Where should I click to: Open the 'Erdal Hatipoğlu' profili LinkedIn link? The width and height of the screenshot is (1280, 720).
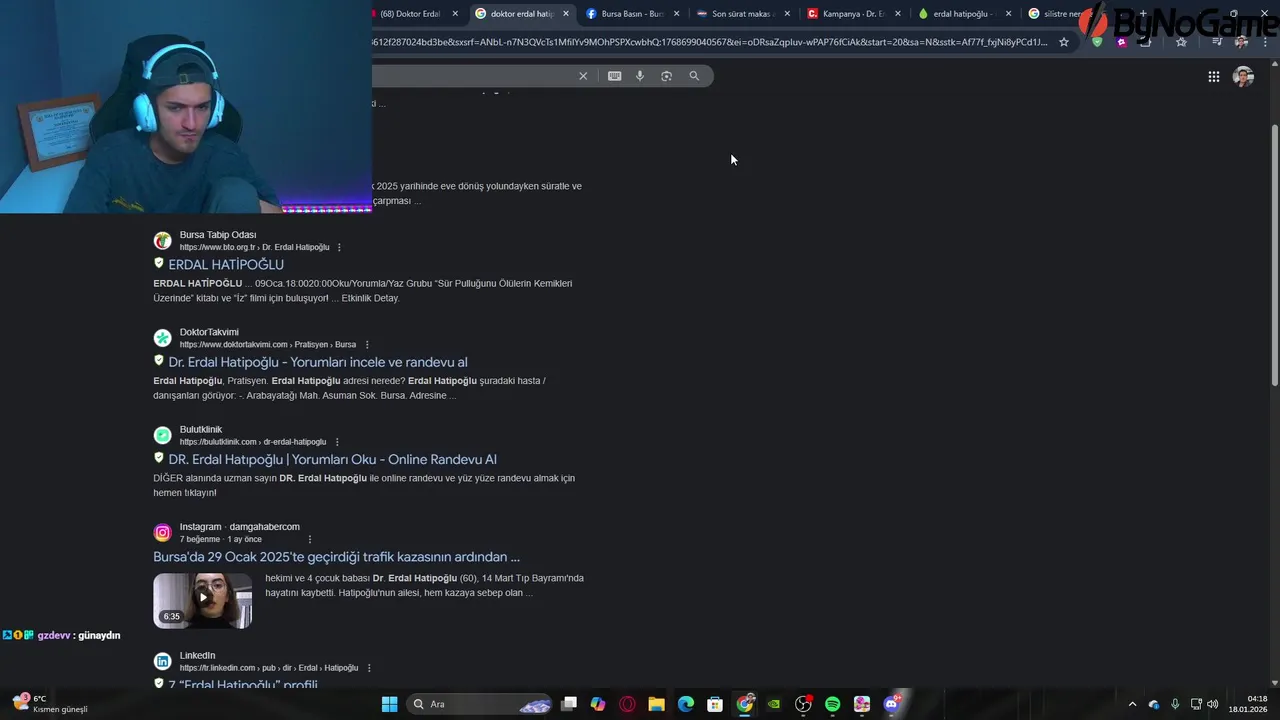(243, 685)
